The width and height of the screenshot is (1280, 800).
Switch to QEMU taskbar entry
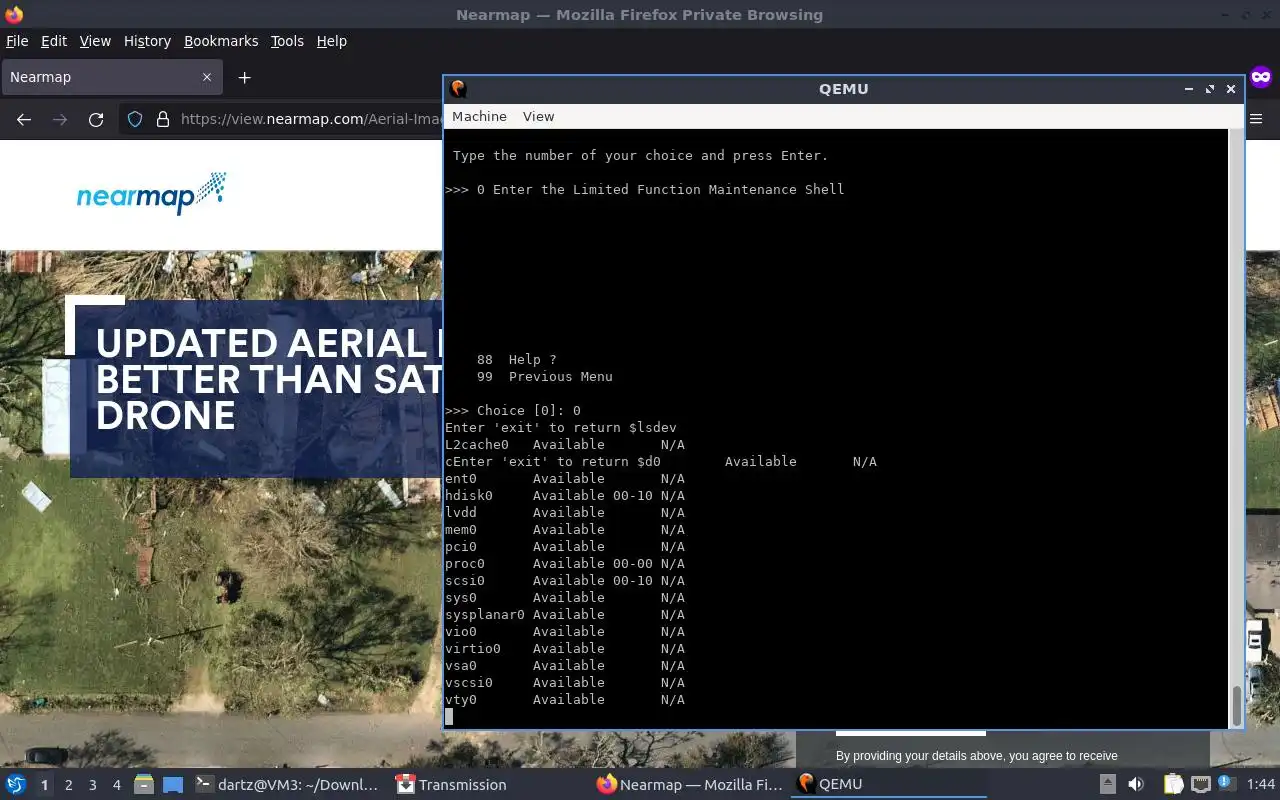[x=890, y=784]
